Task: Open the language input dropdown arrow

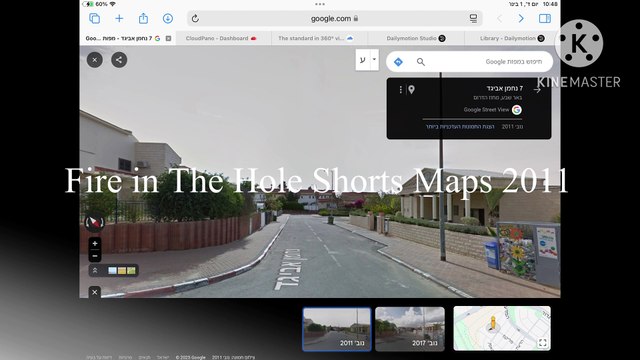Action: (x=374, y=60)
